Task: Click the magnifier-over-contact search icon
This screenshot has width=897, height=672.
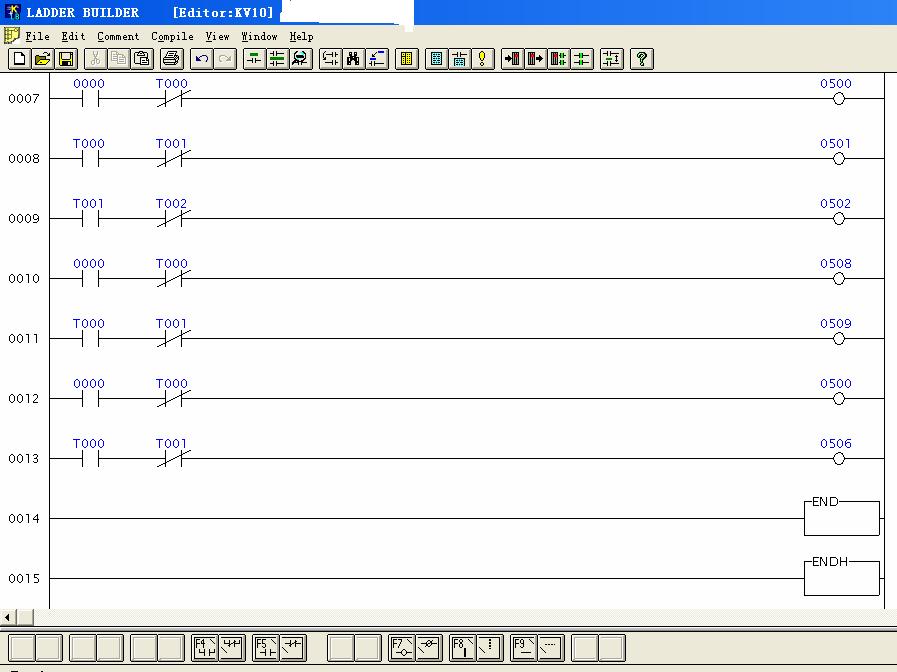Action: click(301, 59)
